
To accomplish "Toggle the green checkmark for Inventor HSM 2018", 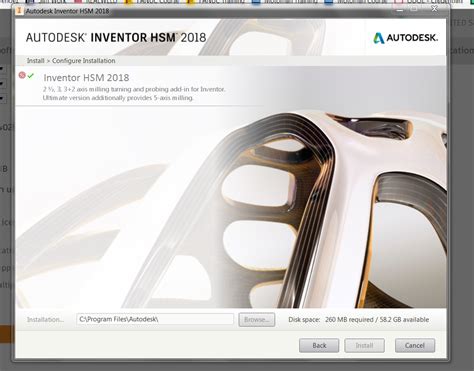I will pyautogui.click(x=31, y=76).
